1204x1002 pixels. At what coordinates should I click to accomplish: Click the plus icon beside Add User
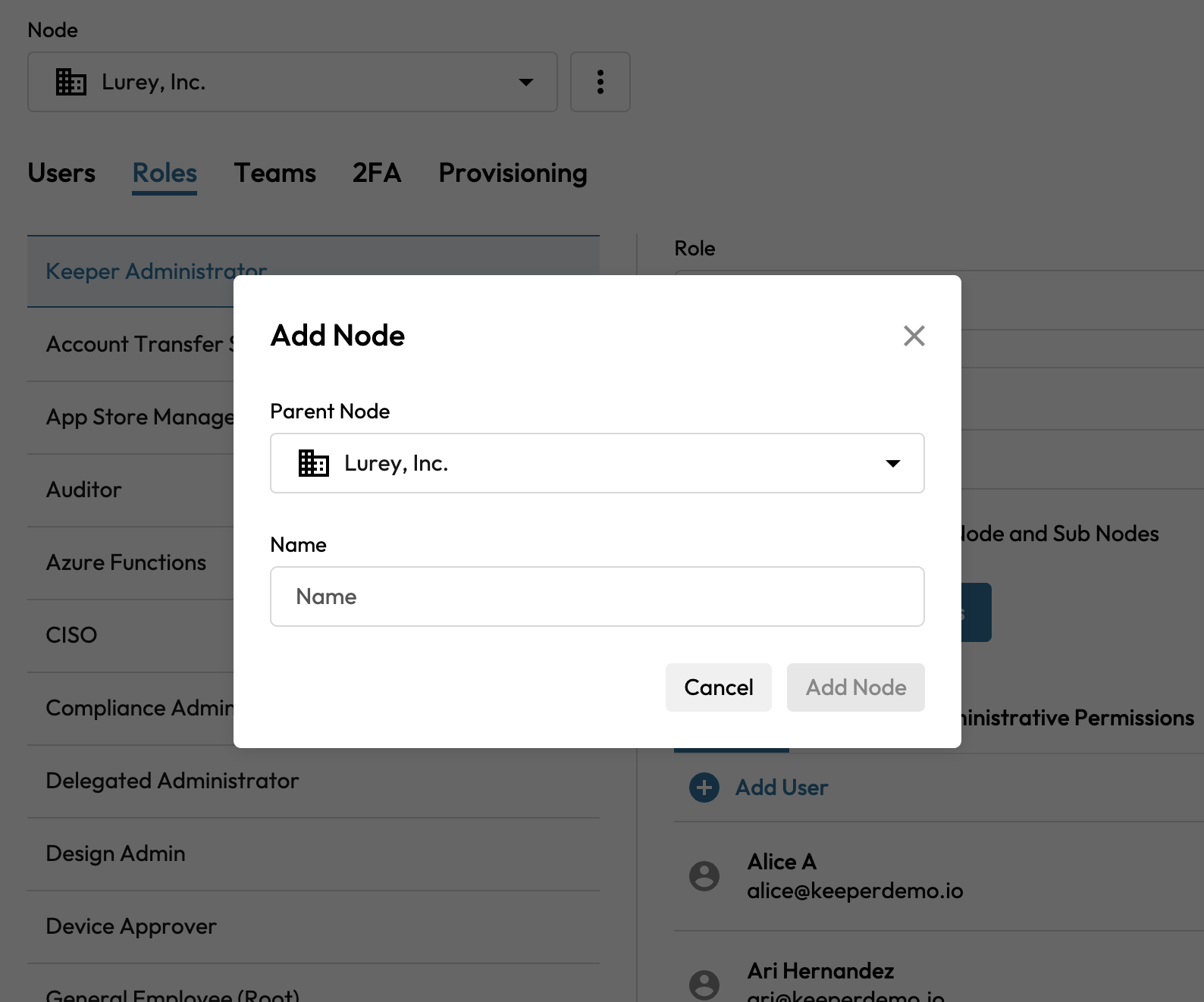(x=704, y=788)
